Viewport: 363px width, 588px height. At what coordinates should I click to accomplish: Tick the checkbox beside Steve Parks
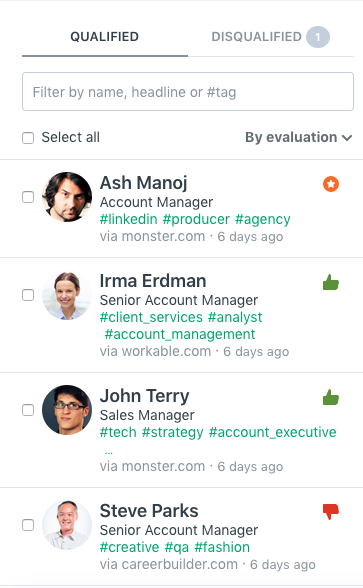[x=28, y=525]
